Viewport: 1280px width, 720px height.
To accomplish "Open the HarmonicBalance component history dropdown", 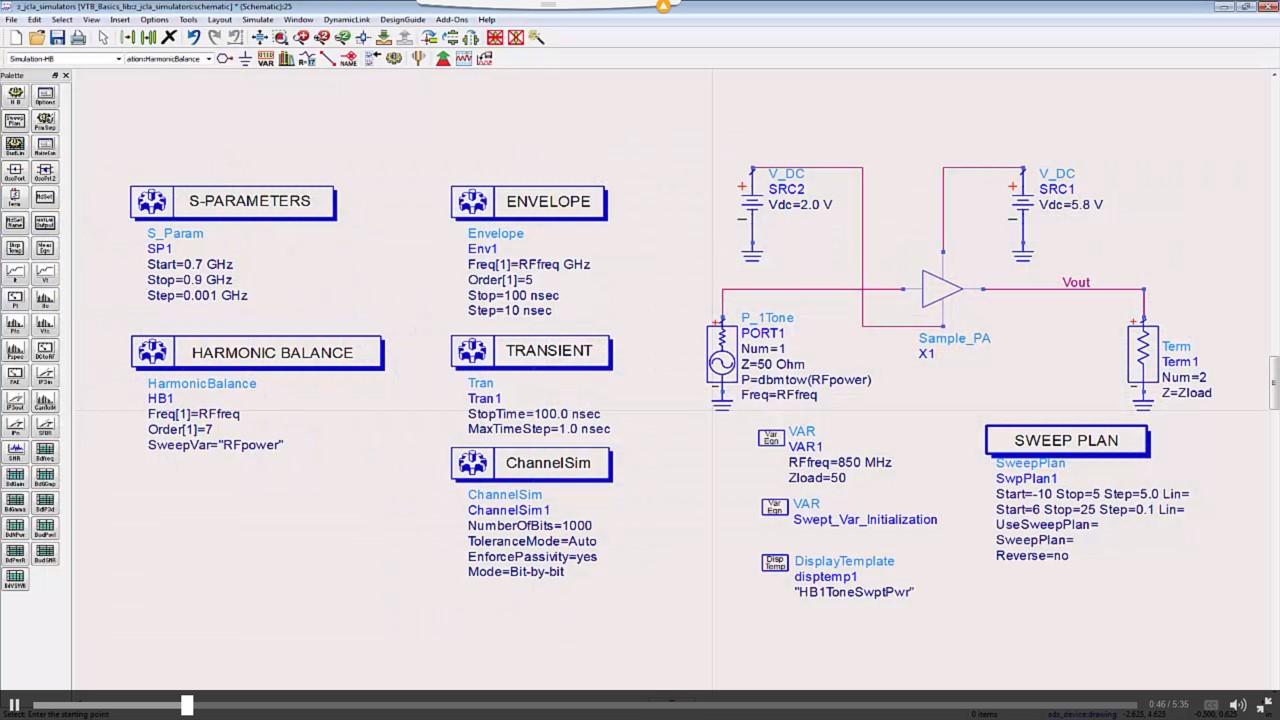I will [209, 58].
